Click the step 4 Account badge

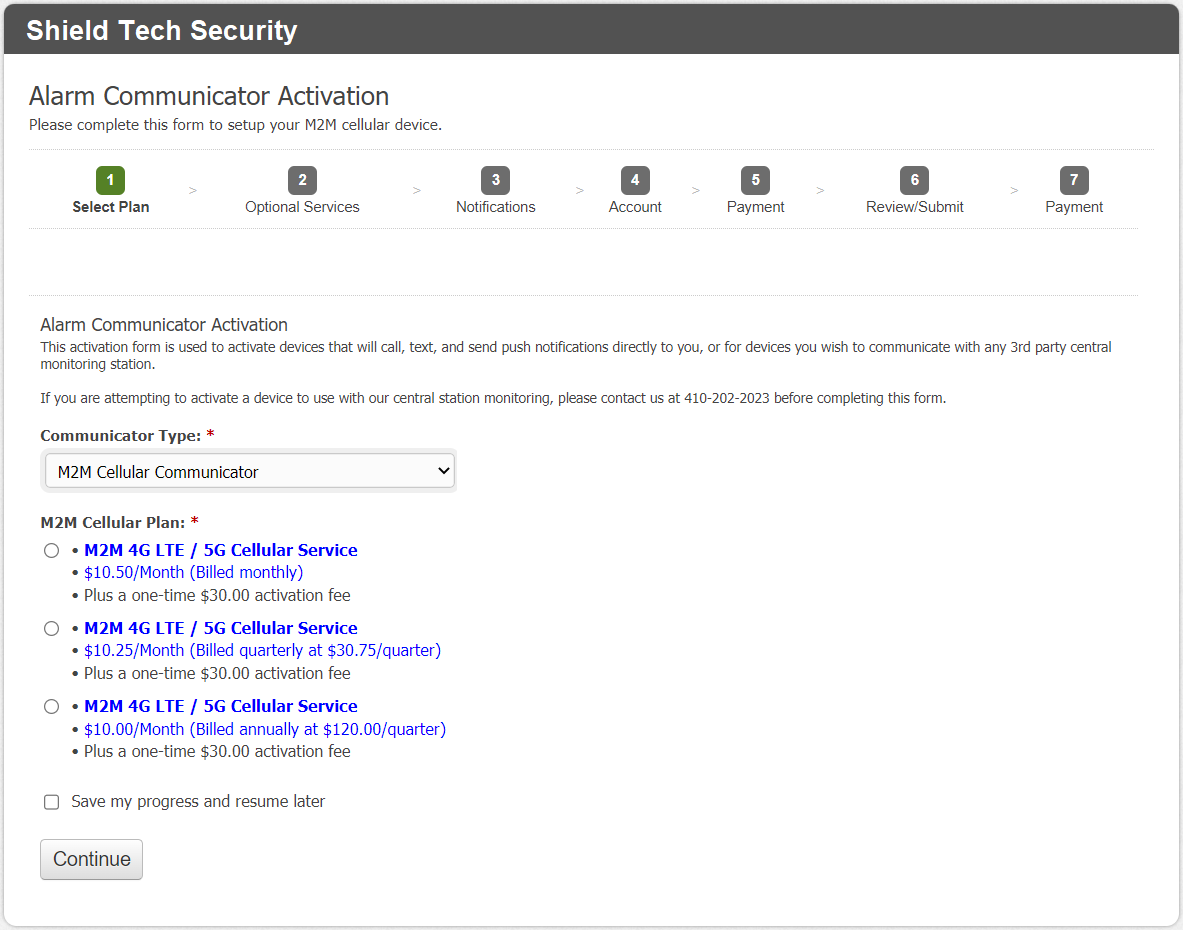[x=635, y=181]
